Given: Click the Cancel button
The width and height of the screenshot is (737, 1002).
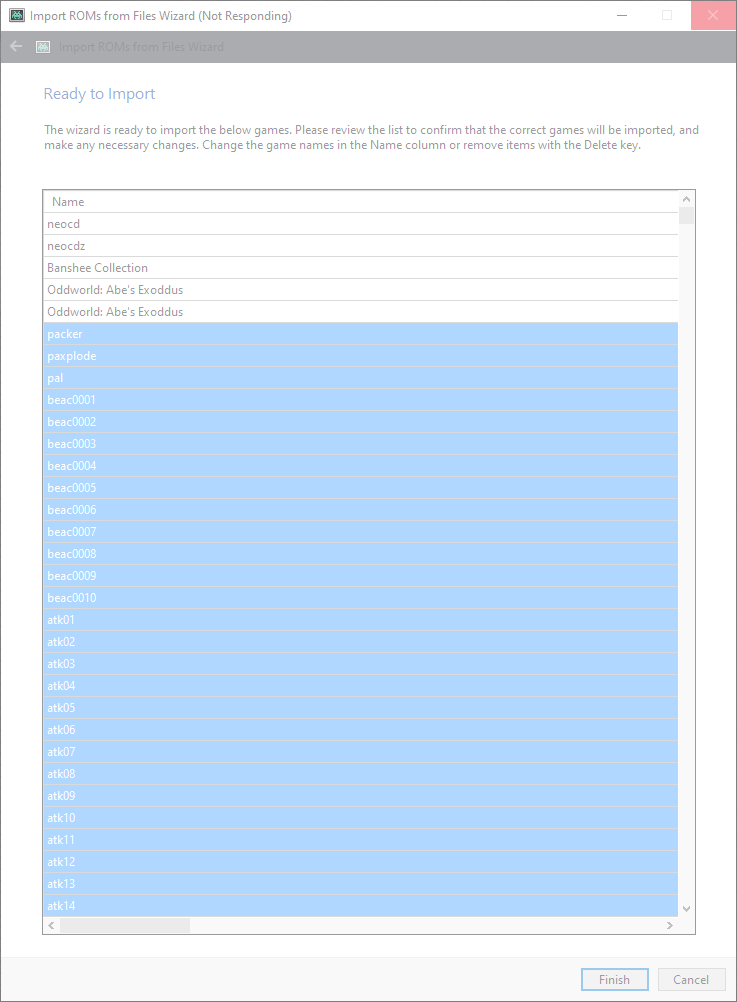Looking at the screenshot, I should (691, 980).
